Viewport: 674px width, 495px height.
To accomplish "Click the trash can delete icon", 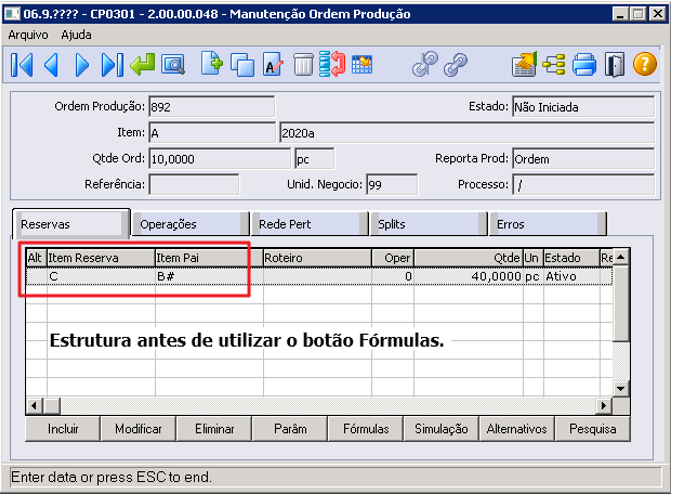I will 303,65.
